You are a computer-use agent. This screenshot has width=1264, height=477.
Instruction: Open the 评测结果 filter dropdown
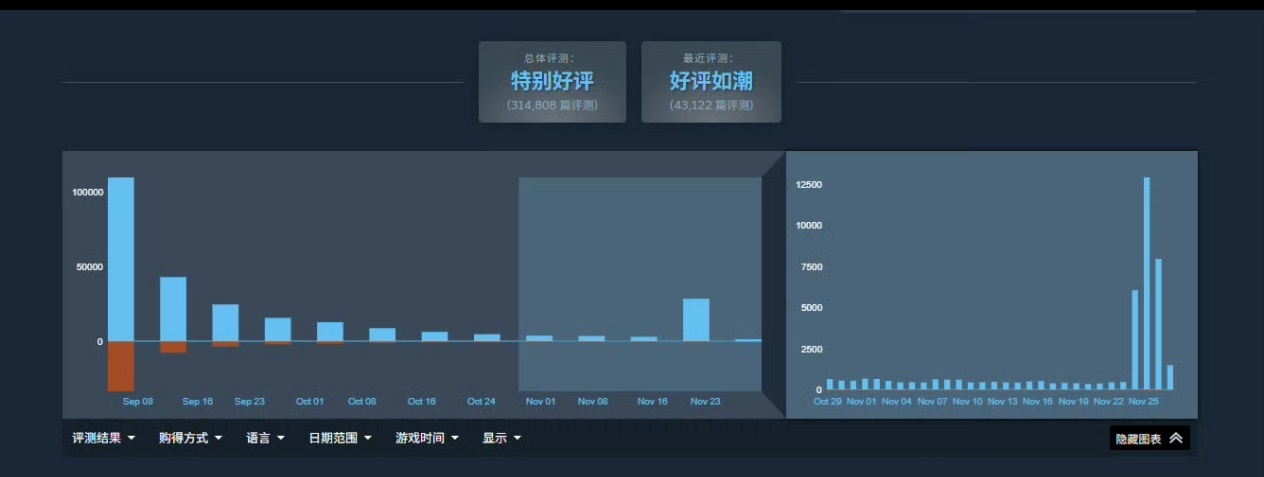103,438
